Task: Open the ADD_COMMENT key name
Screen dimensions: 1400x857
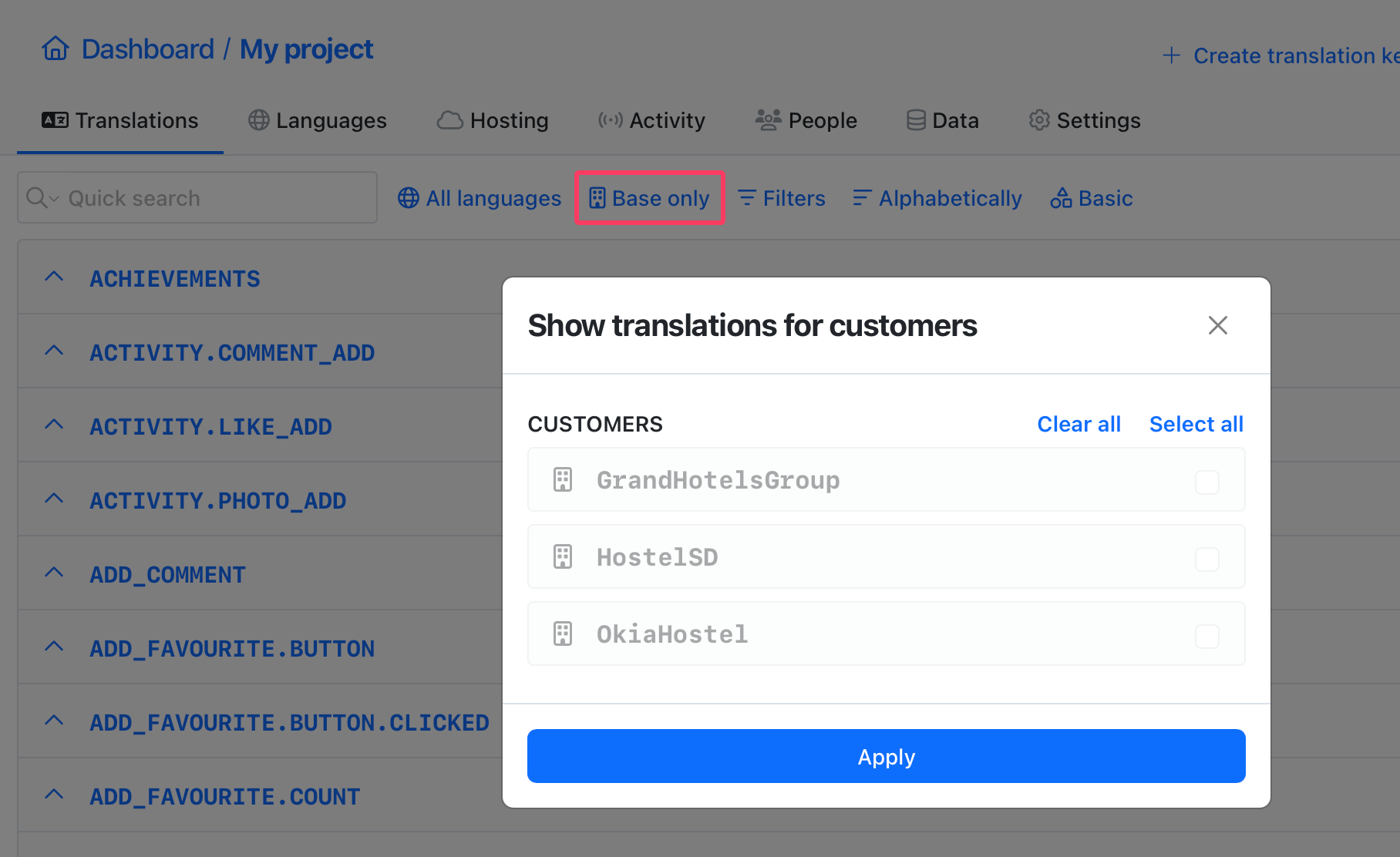Action: pyautogui.click(x=167, y=575)
